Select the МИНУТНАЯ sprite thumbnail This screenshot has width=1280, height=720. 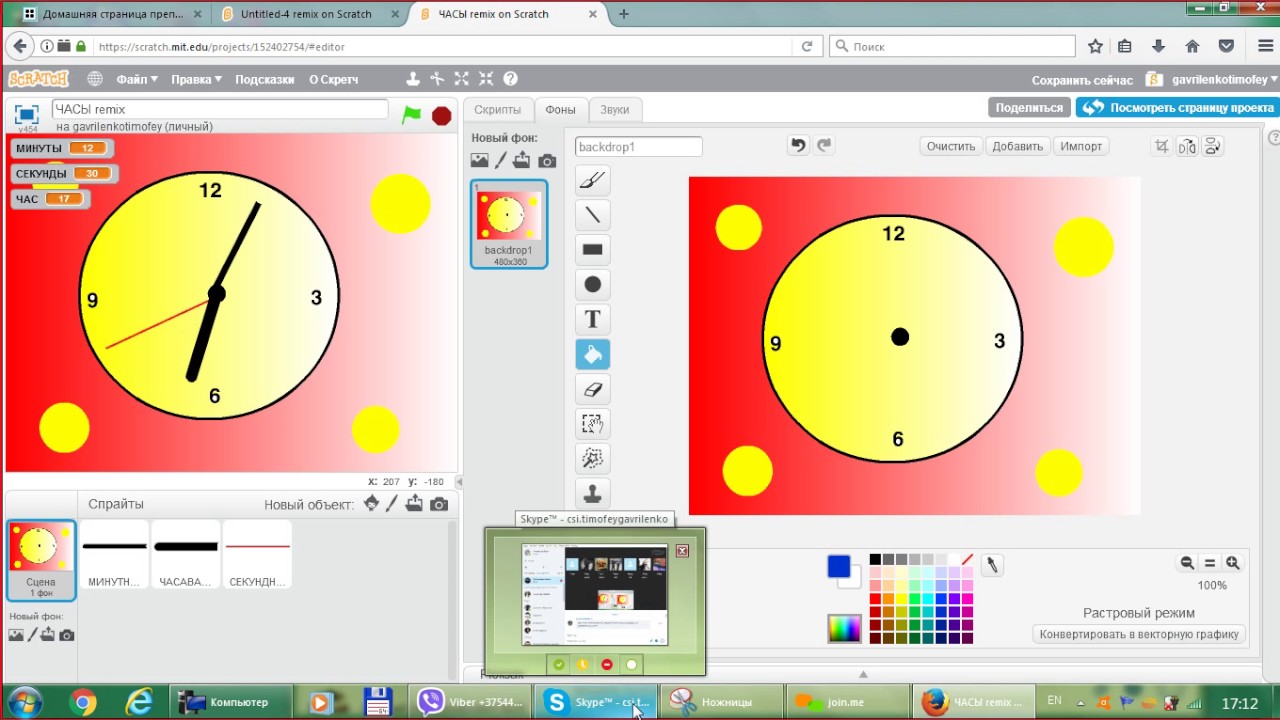point(114,554)
